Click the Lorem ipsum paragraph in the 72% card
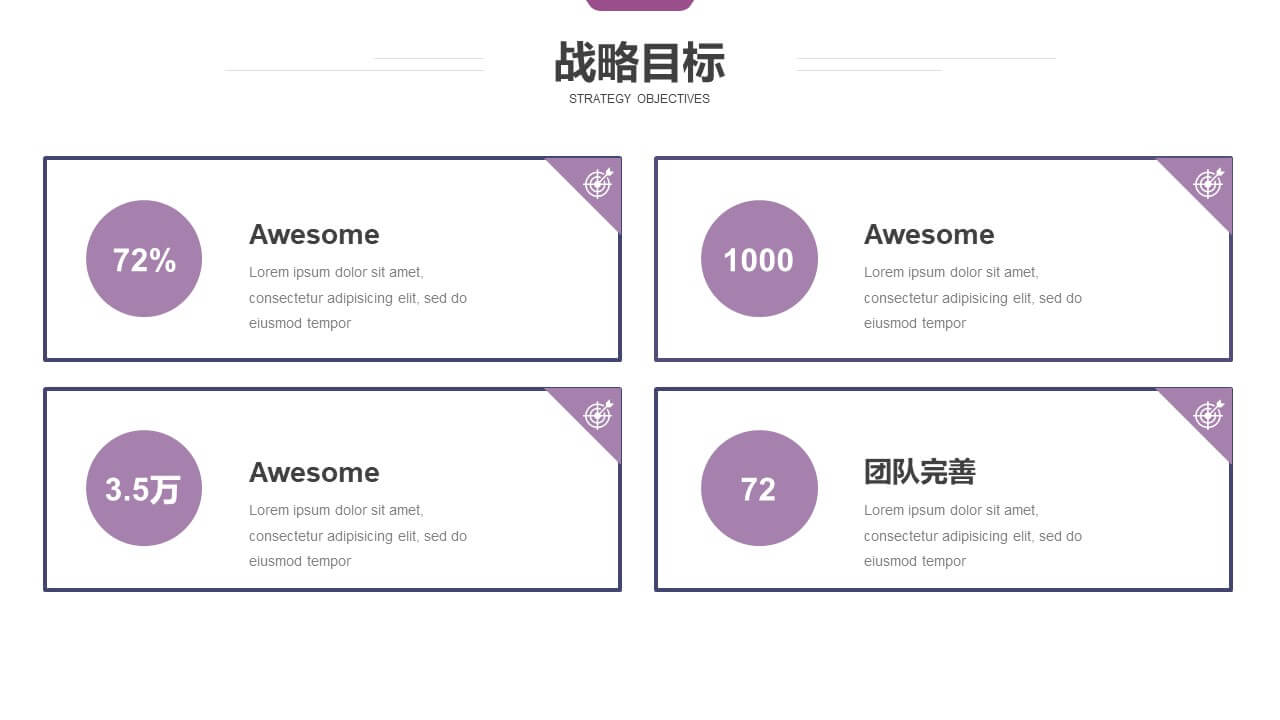Screen dimensions: 1280x720 (x=358, y=298)
